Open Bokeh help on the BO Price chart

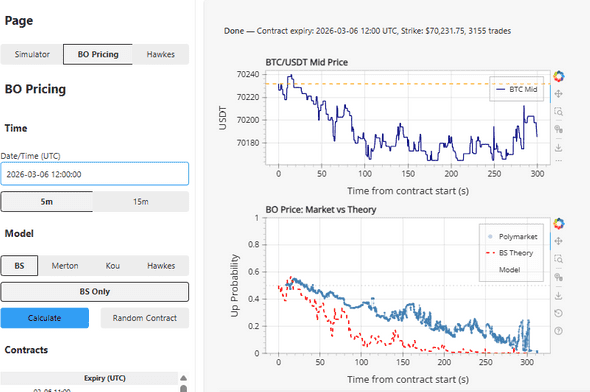[x=558, y=331]
